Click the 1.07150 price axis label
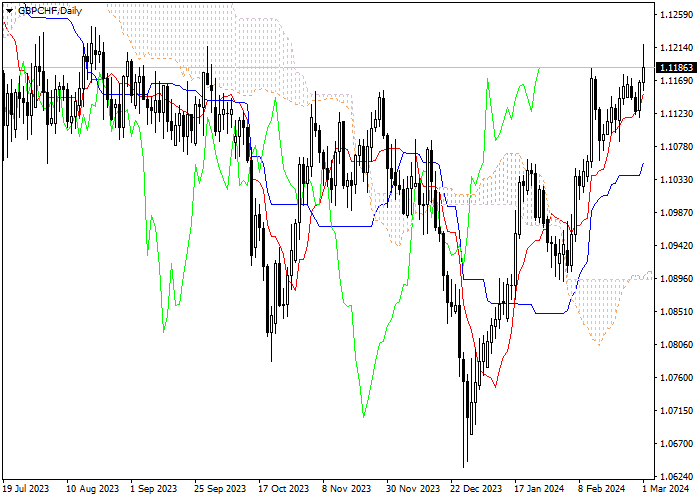The width and height of the screenshot is (700, 500). (676, 411)
